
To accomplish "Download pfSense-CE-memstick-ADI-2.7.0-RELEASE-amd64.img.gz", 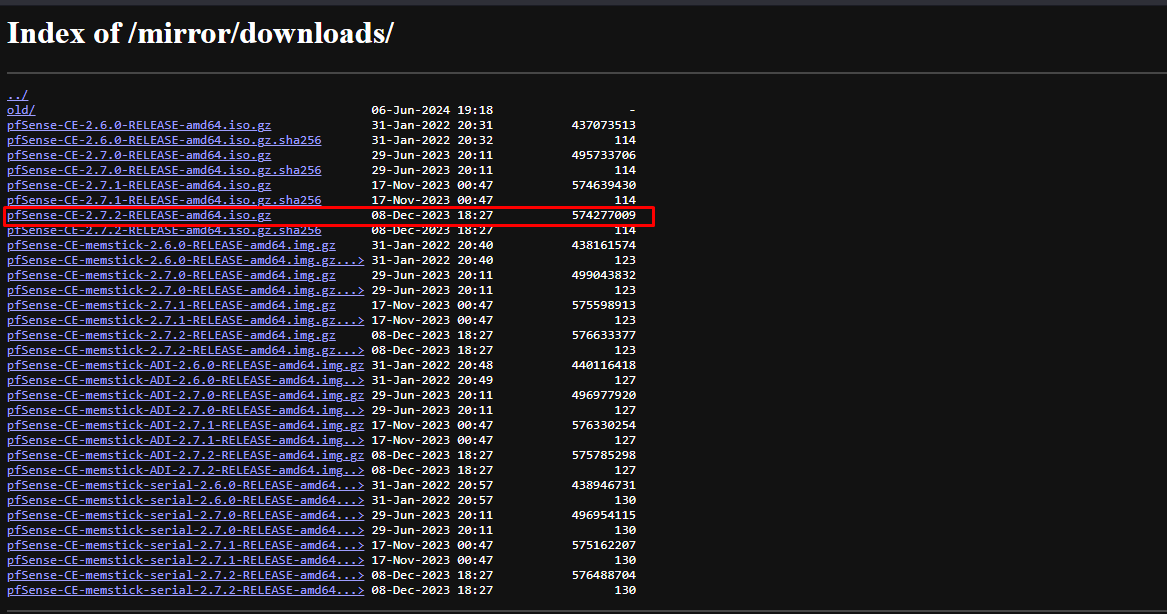I will point(185,394).
